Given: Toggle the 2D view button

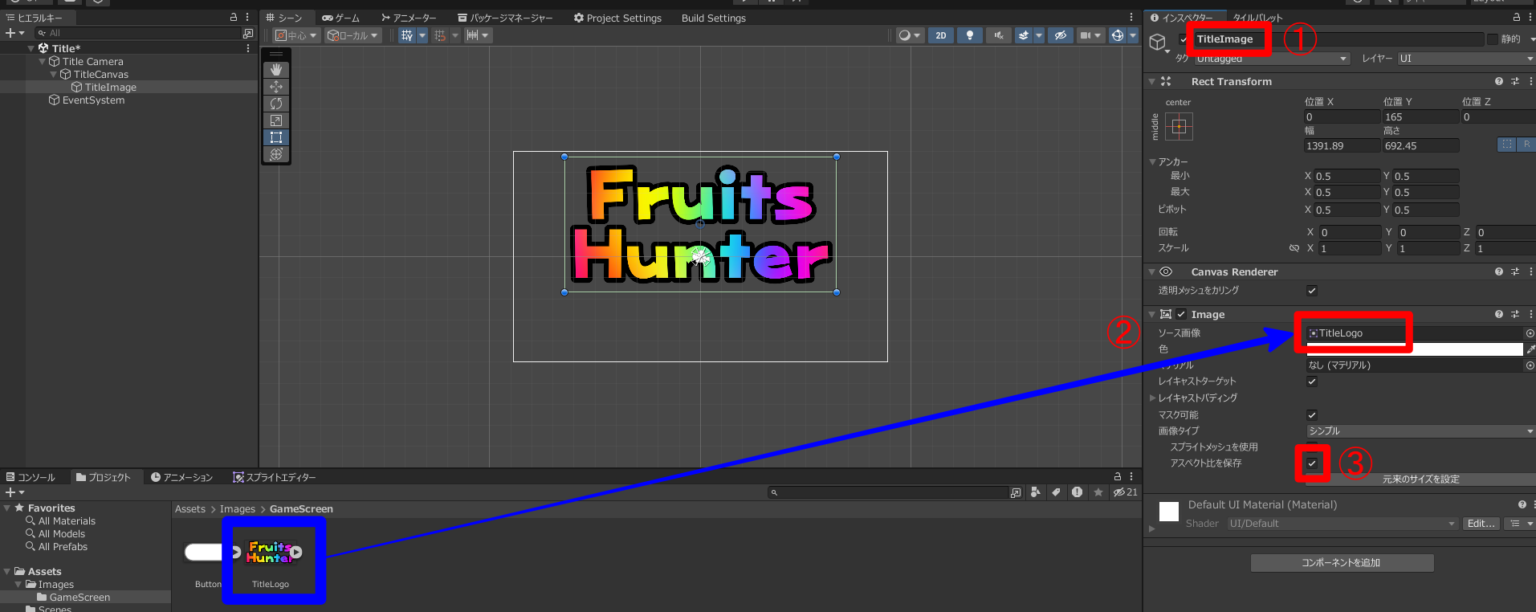Looking at the screenshot, I should (x=940, y=35).
